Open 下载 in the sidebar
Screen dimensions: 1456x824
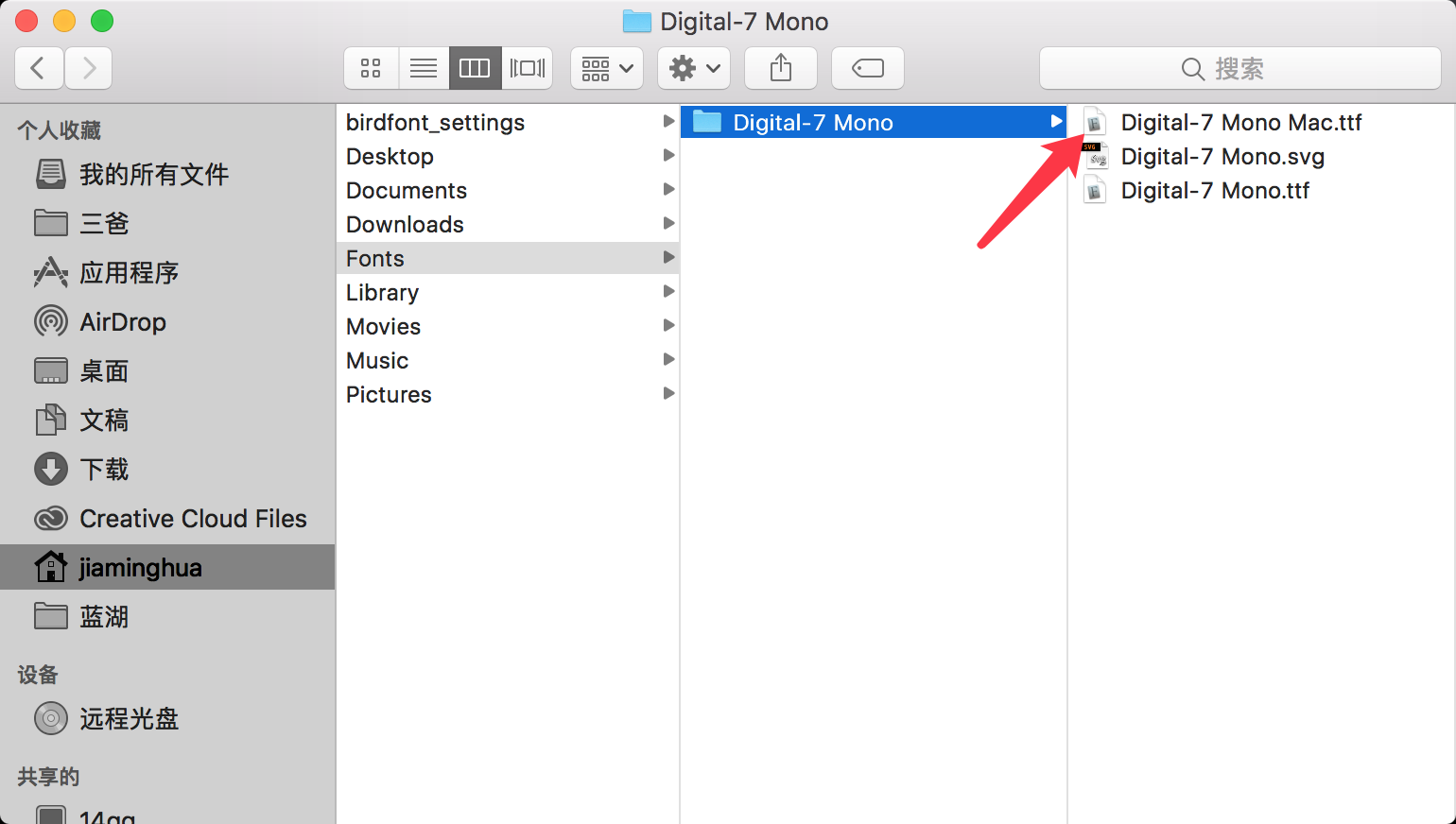[x=167, y=469]
